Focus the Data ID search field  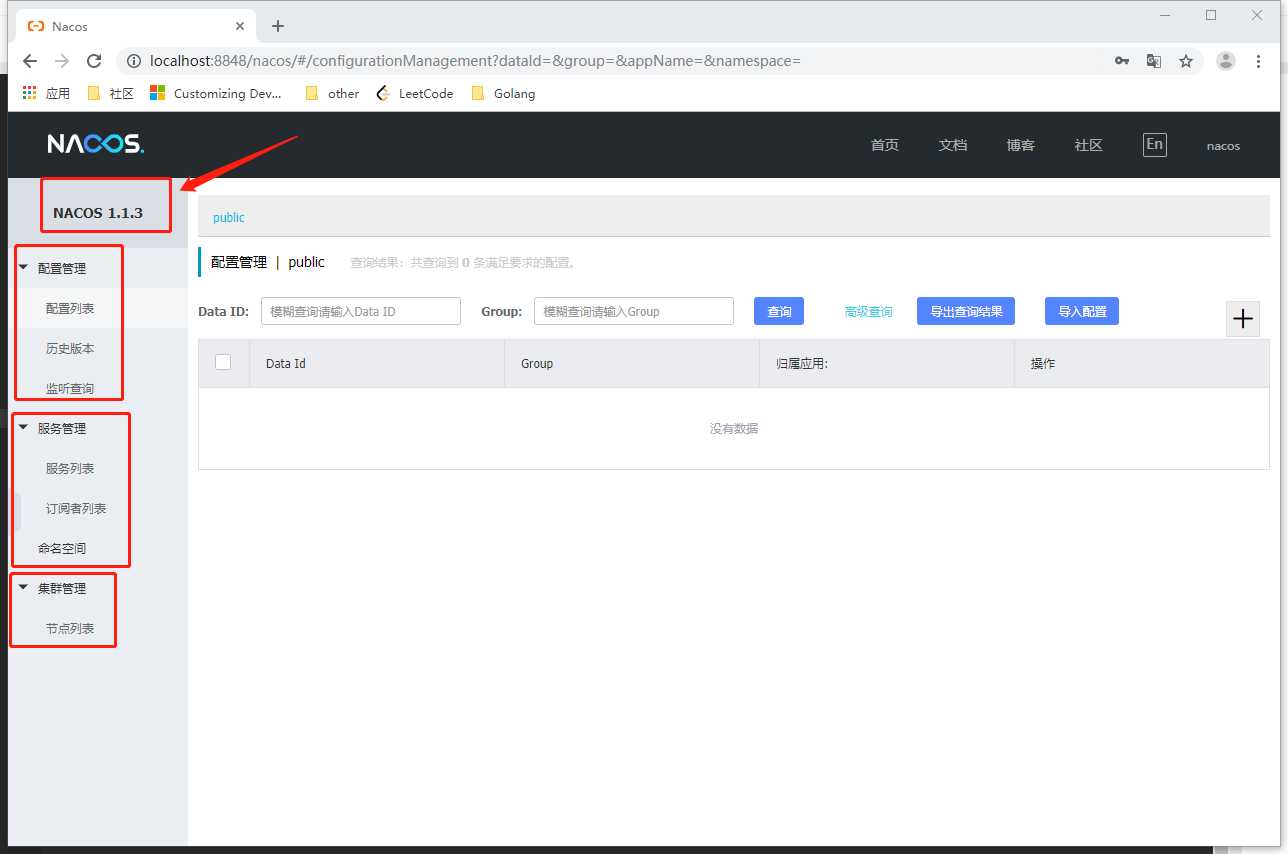(361, 311)
